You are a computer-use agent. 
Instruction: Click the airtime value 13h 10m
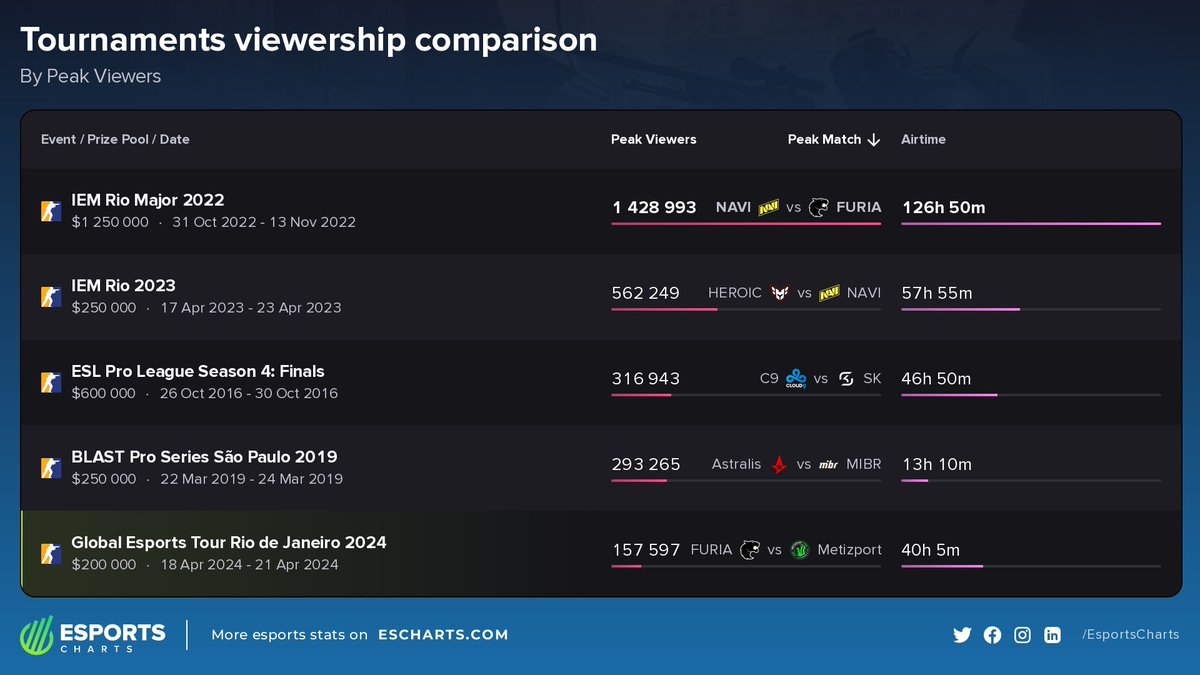click(936, 464)
